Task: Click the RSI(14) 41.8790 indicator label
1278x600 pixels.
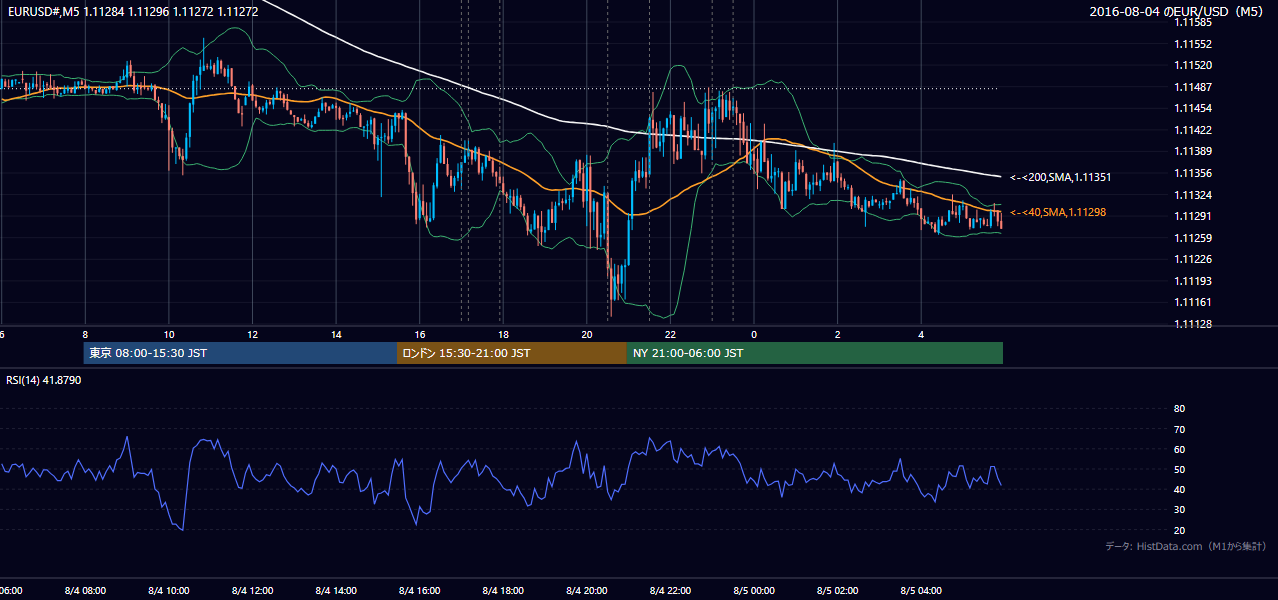Action: click(x=44, y=381)
